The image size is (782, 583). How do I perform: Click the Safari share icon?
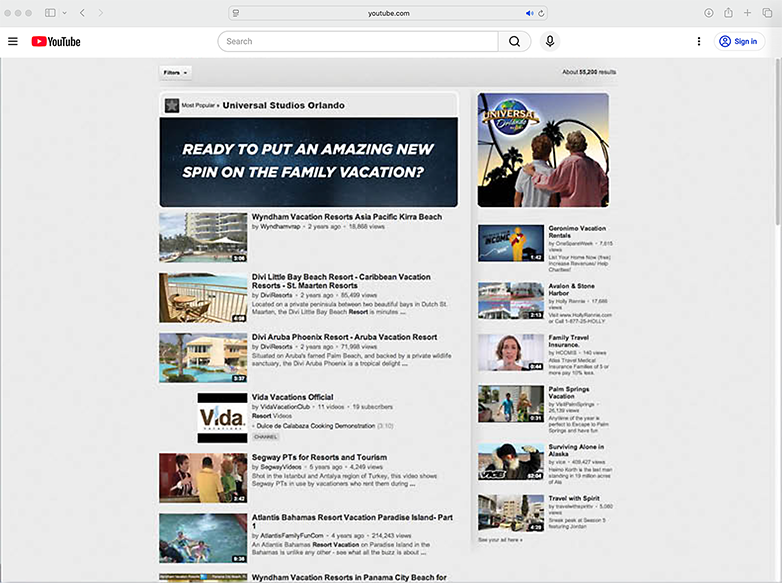coord(727,13)
